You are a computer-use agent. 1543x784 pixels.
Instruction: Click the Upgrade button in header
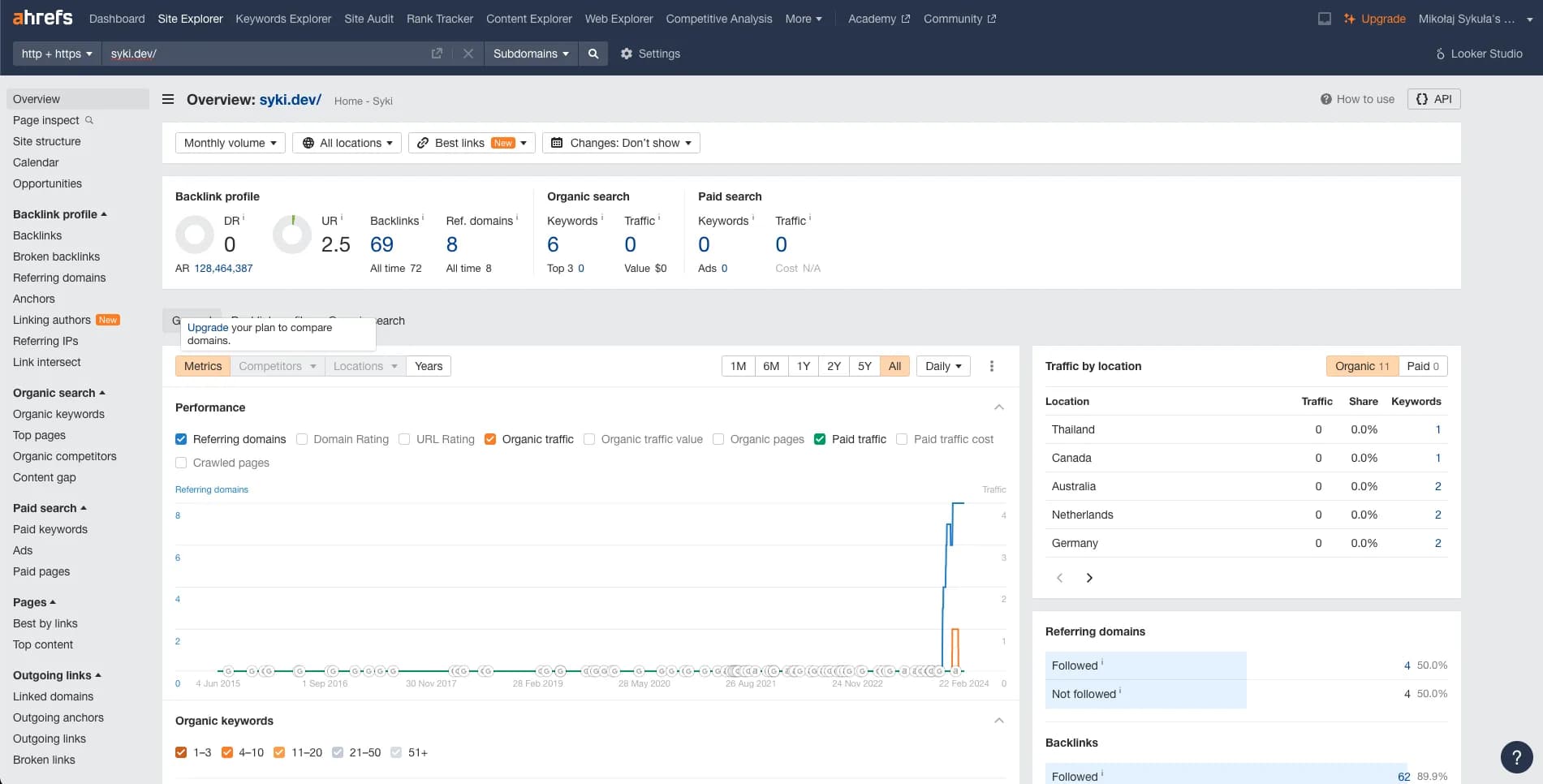point(1374,19)
